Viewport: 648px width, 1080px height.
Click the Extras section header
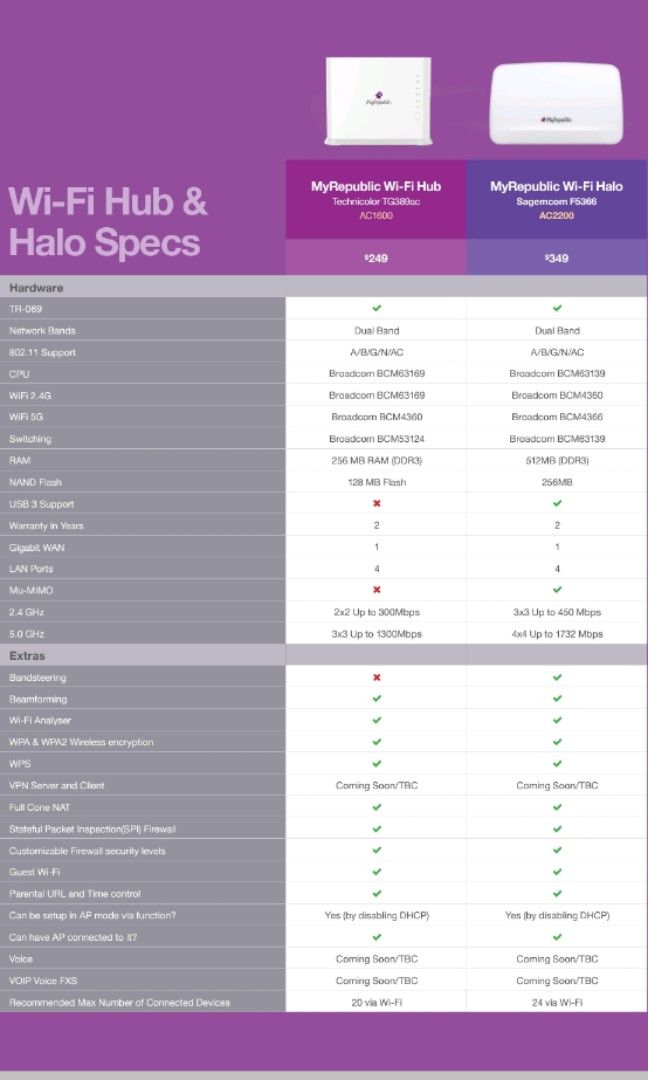tap(29, 655)
